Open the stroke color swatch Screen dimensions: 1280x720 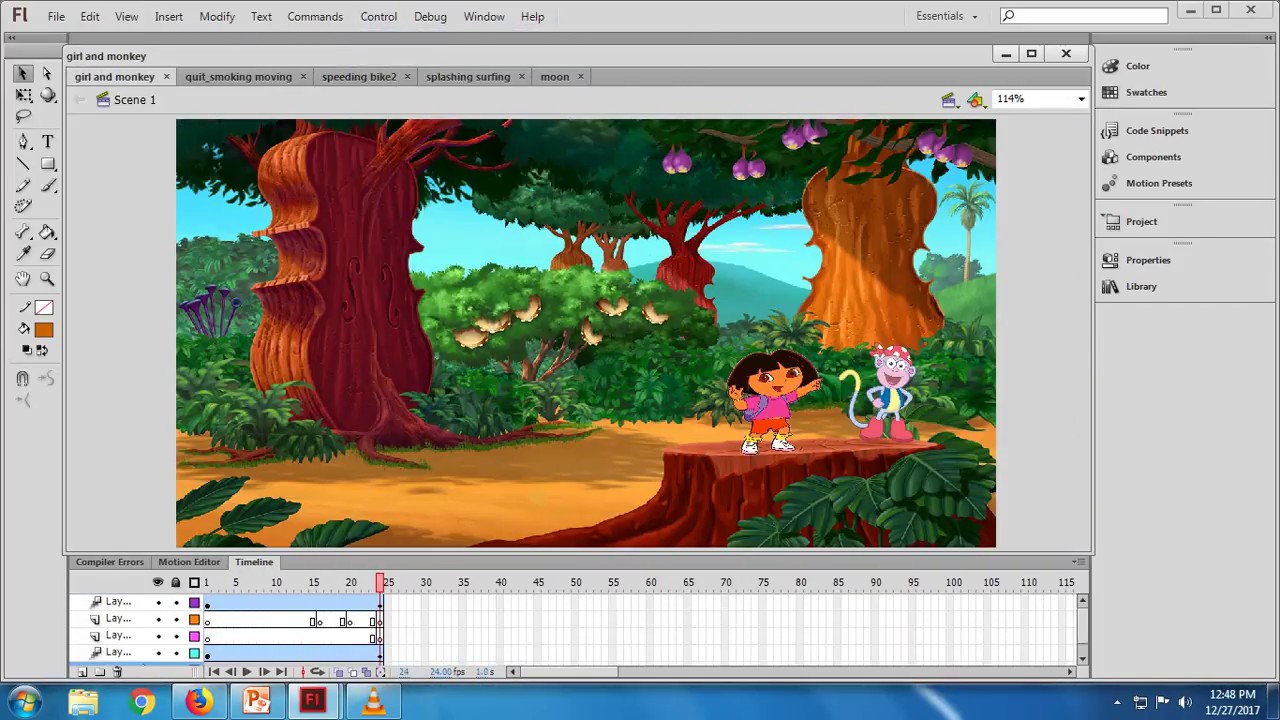[x=43, y=308]
